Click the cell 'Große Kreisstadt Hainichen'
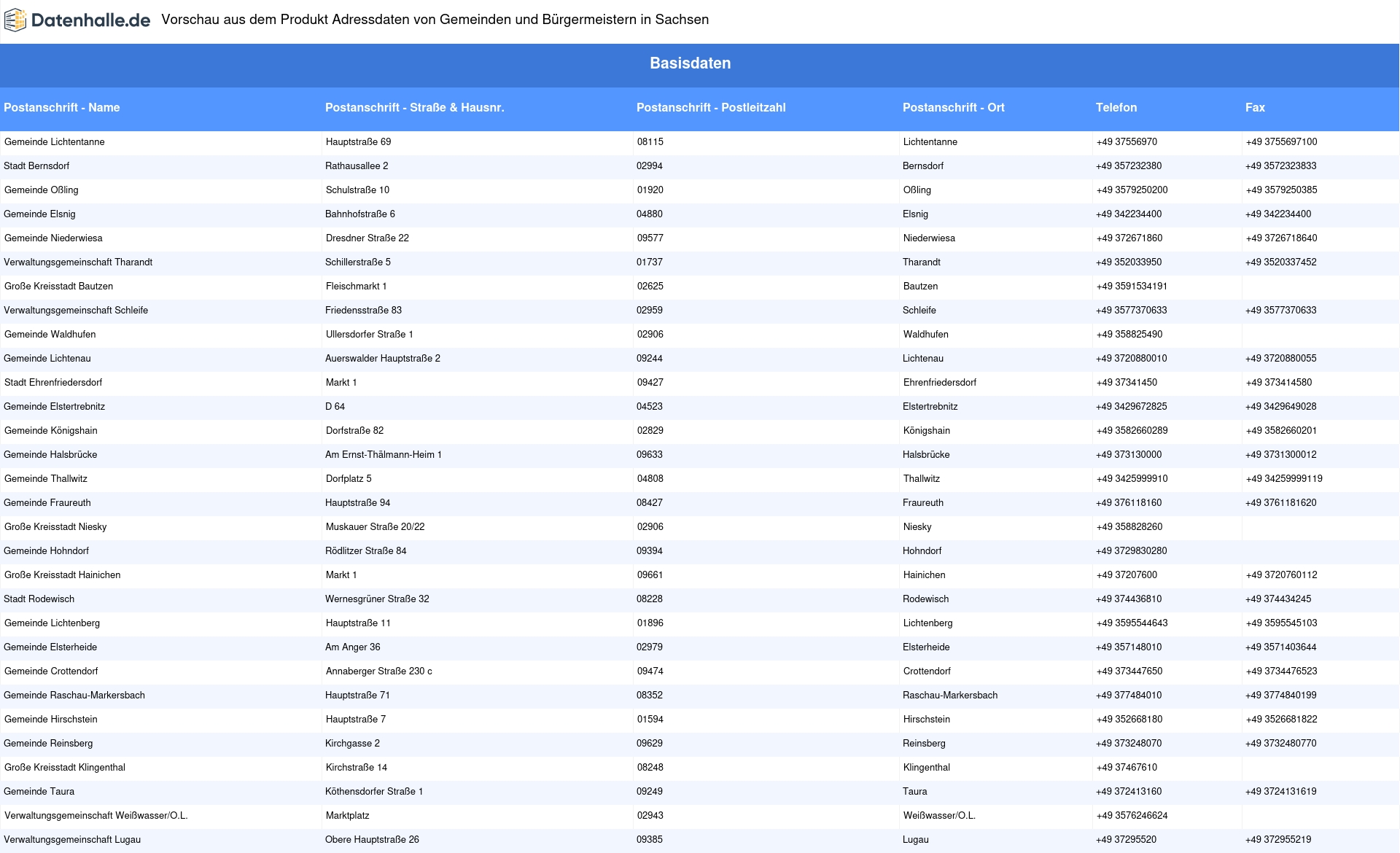This screenshot has height=853, width=1400. [62, 575]
